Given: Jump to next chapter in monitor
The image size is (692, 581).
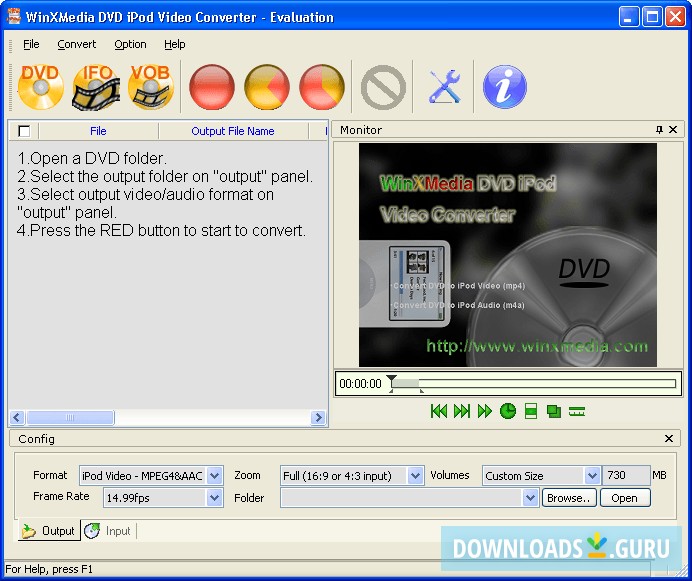Looking at the screenshot, I should pyautogui.click(x=462, y=411).
